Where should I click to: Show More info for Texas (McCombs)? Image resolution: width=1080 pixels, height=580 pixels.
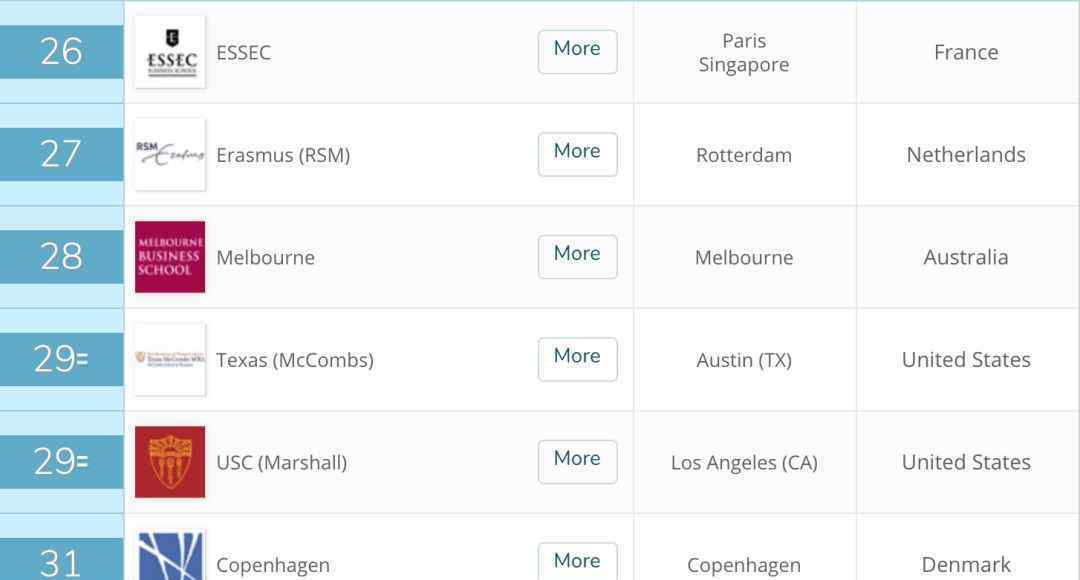(577, 360)
